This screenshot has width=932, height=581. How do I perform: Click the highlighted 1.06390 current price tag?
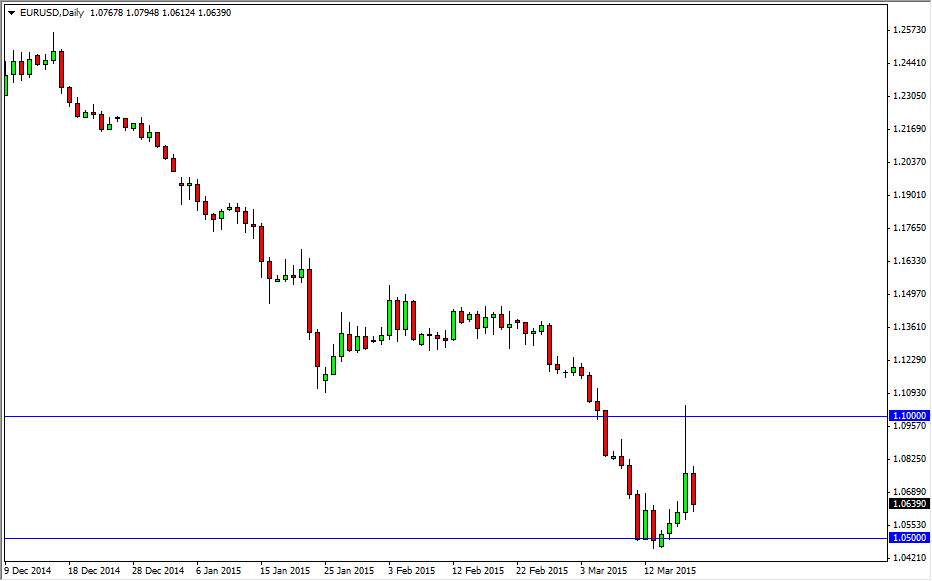907,505
